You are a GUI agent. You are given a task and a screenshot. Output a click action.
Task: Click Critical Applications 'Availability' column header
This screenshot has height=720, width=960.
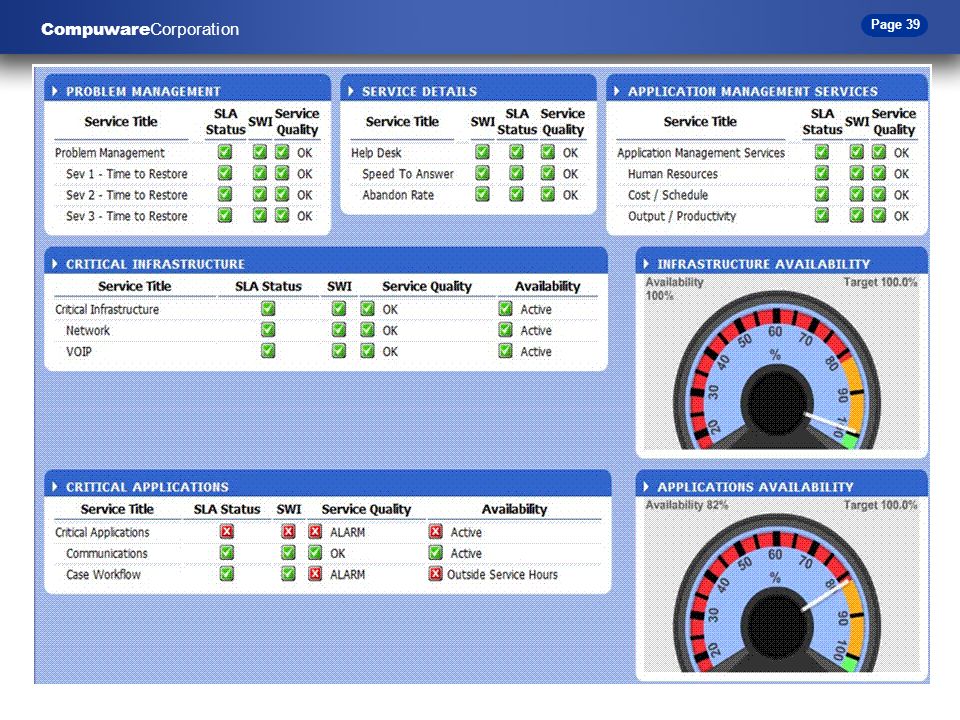click(514, 509)
